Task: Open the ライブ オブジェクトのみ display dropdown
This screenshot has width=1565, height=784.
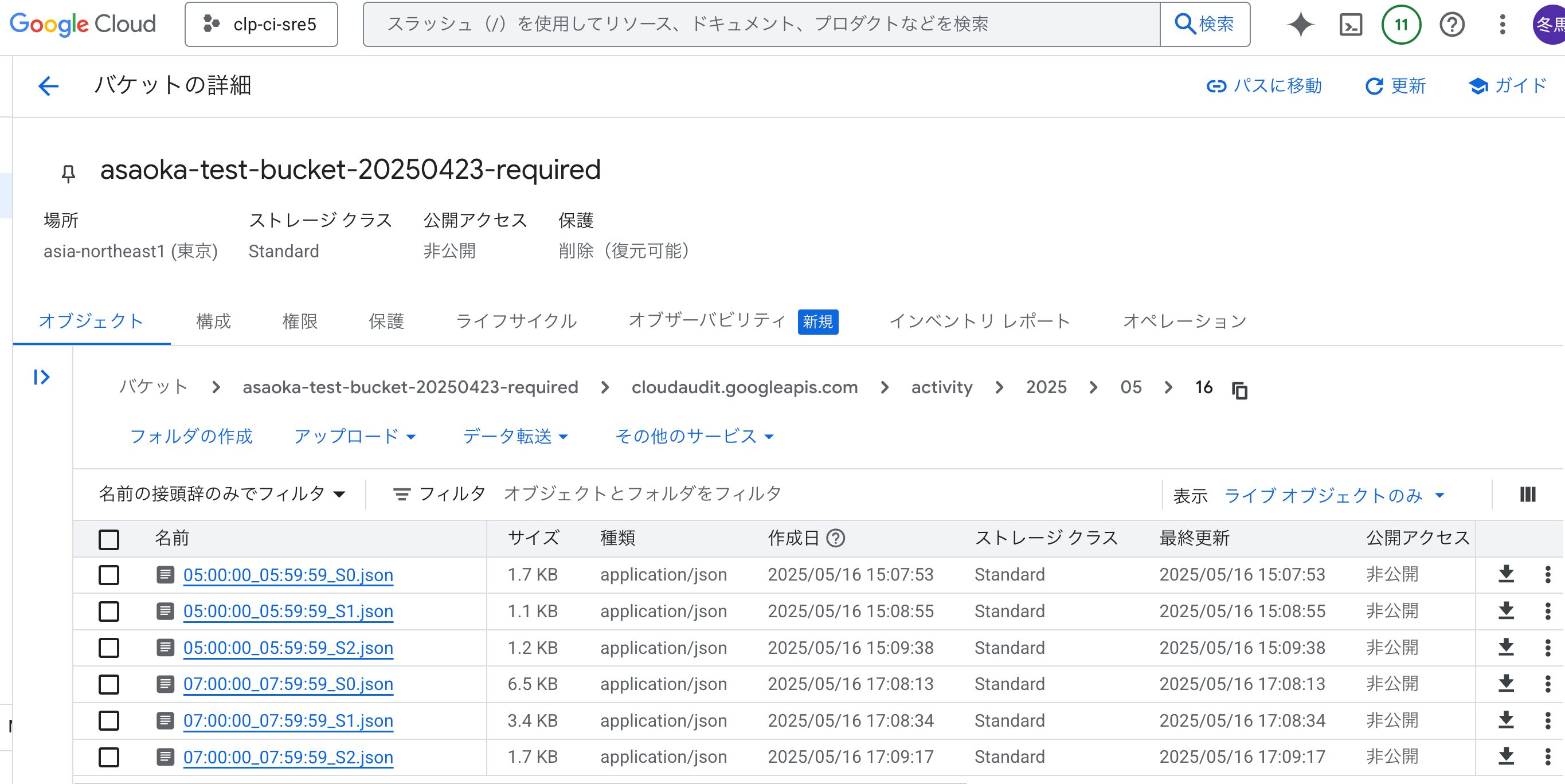Action: click(1334, 496)
